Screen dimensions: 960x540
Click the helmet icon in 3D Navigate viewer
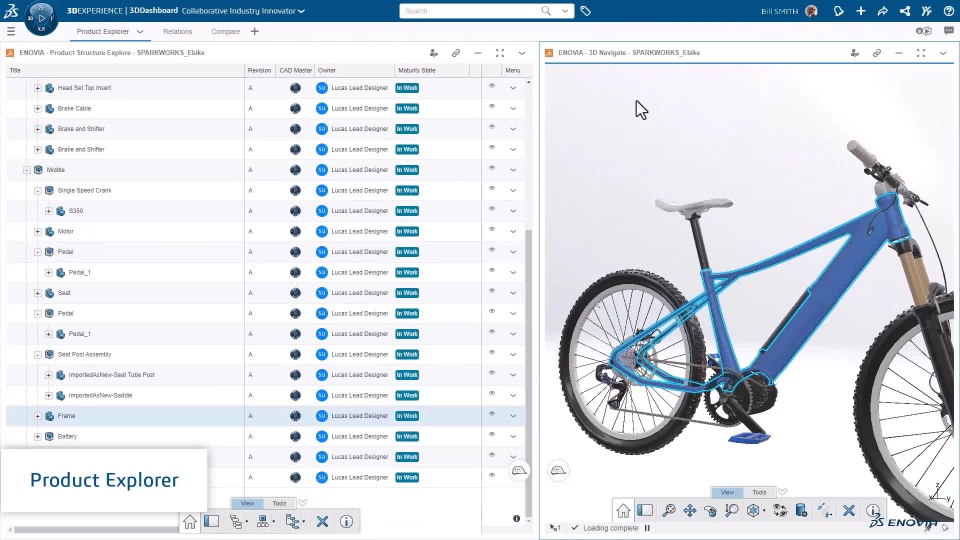pyautogui.click(x=558, y=470)
